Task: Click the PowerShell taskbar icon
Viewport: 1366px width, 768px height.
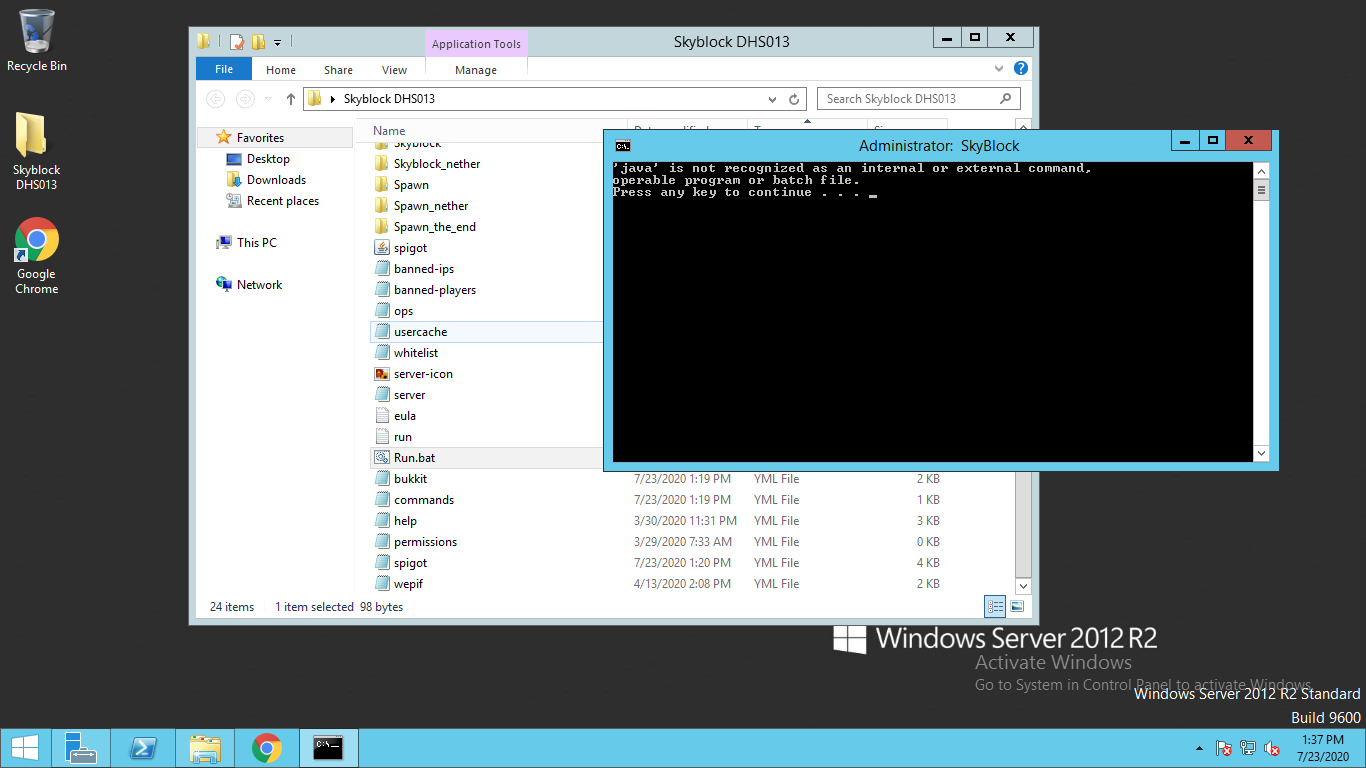Action: click(x=144, y=748)
